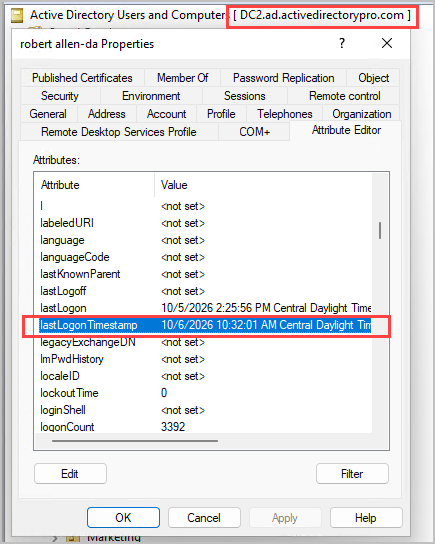Close the robert allen-da Properties dialog

[x=387, y=44]
